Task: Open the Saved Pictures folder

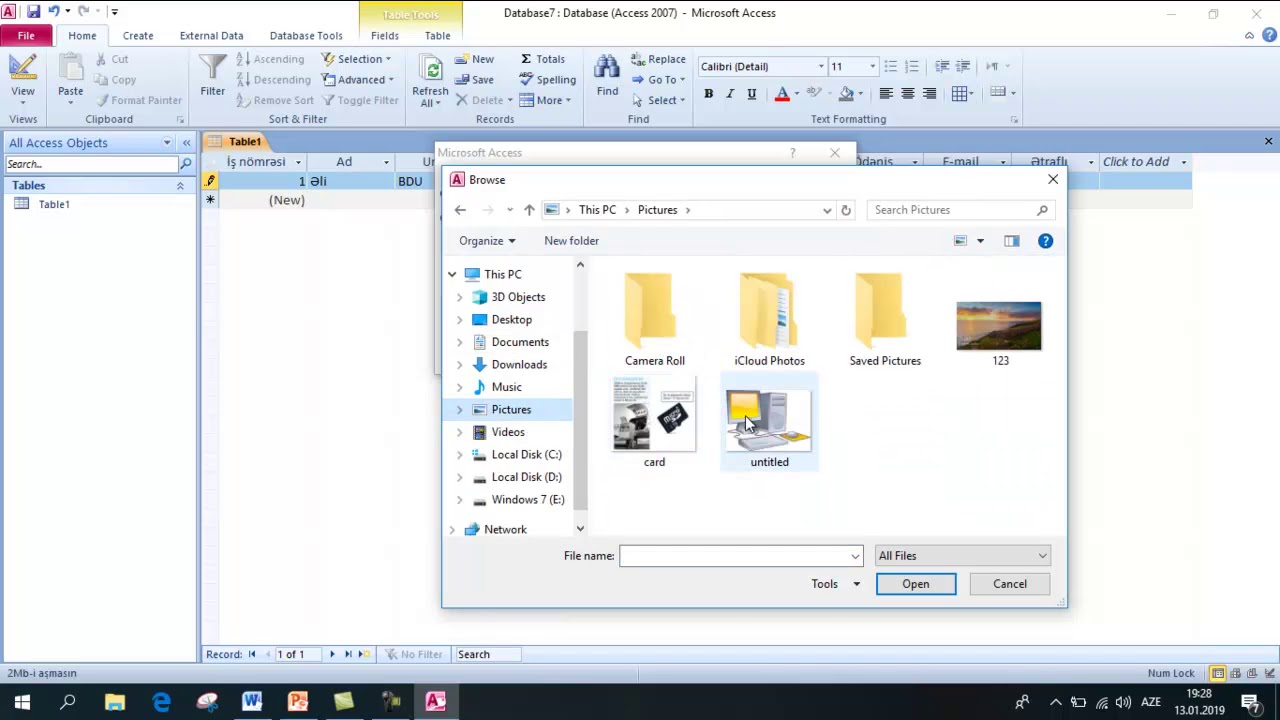Action: pos(885,320)
